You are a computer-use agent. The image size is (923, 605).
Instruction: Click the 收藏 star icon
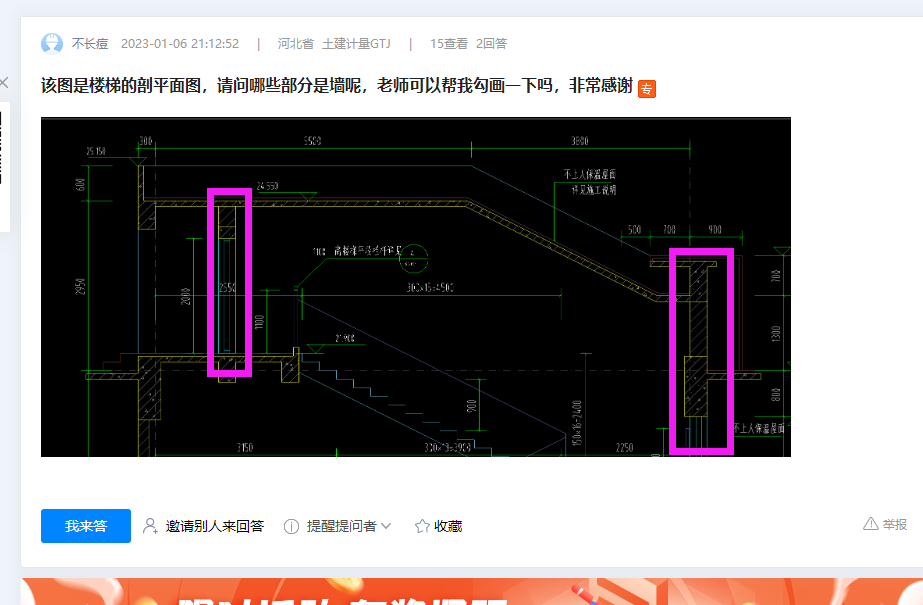pos(421,526)
